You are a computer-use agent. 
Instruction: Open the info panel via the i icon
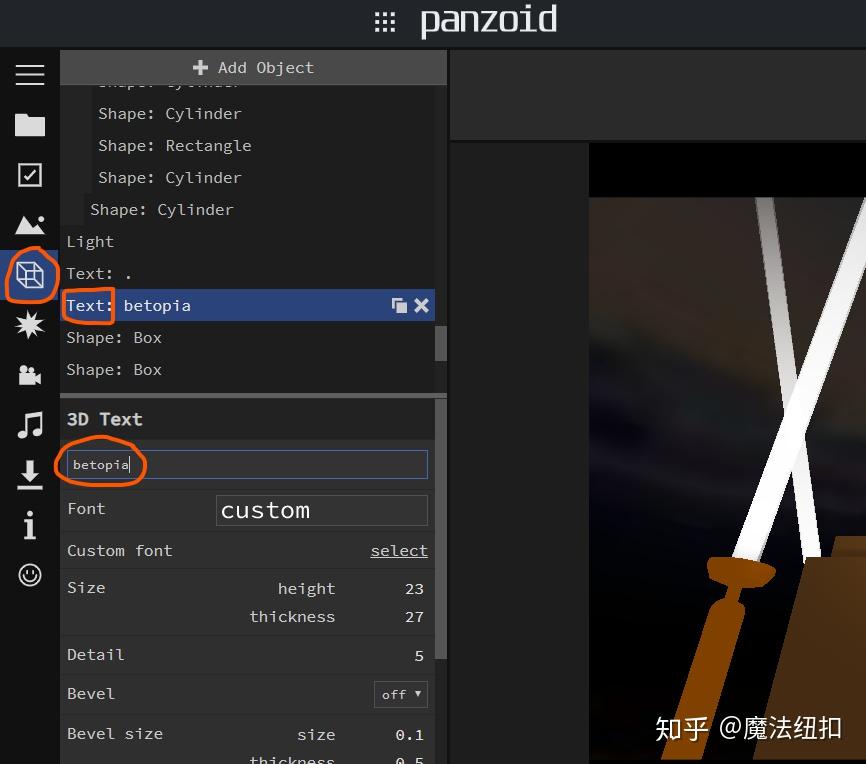coord(30,524)
